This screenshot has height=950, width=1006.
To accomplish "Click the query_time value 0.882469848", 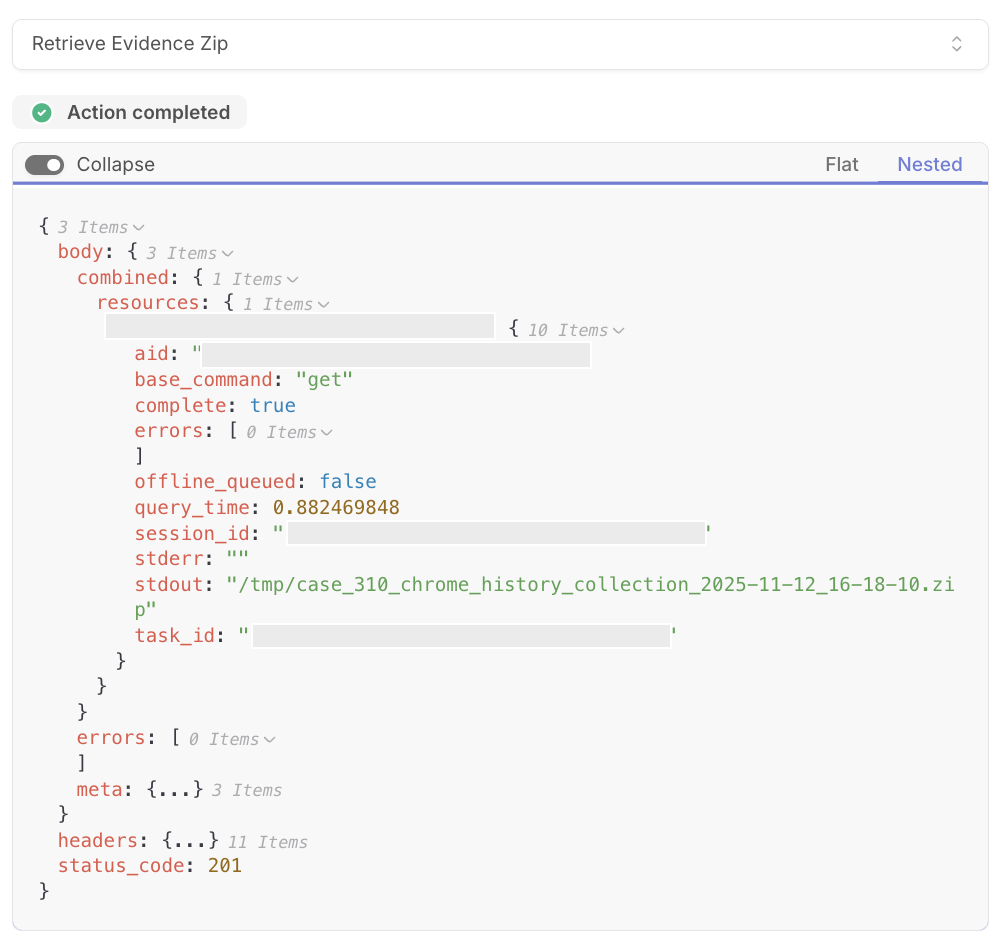I will click(336, 507).
